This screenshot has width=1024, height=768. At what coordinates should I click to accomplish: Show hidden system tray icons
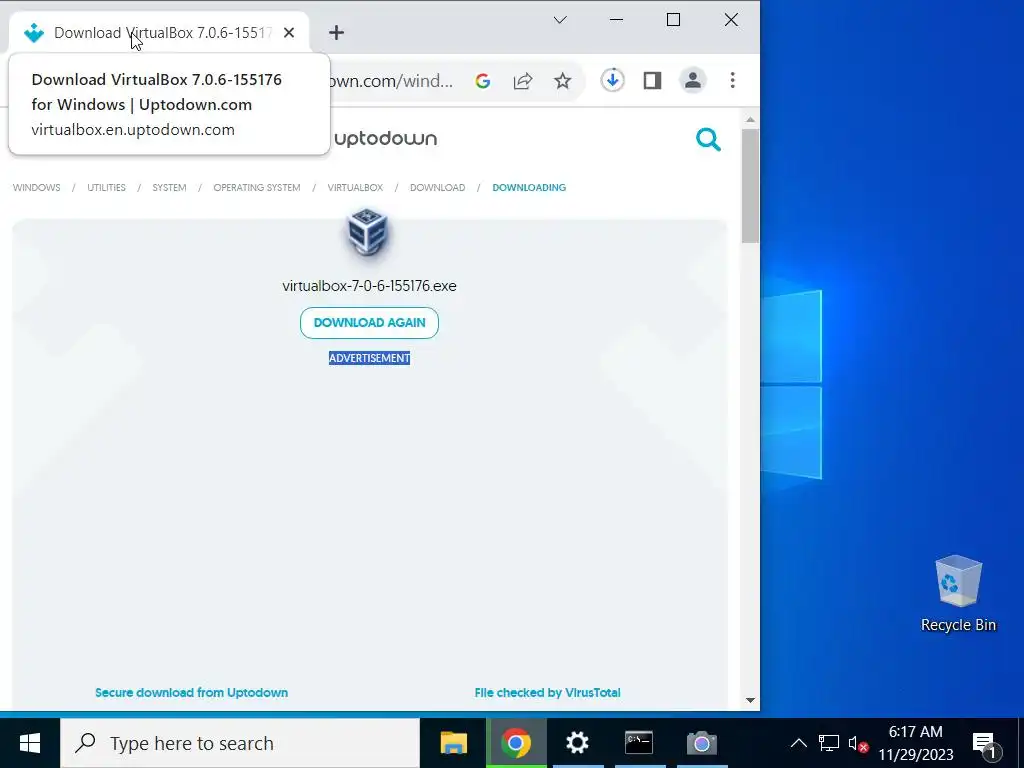pyautogui.click(x=798, y=743)
